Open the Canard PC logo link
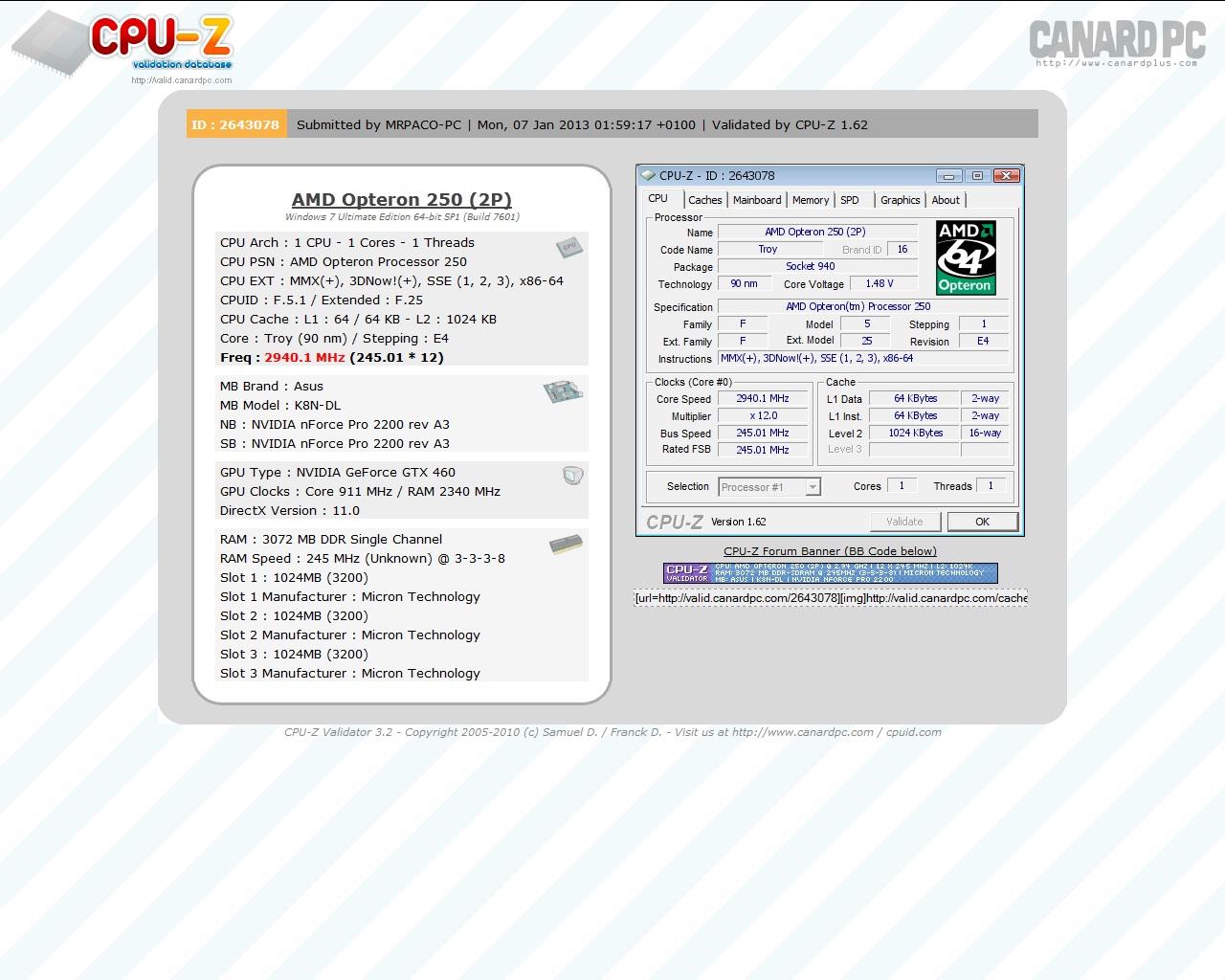Viewport: 1225px width, 980px height. 1117,43
